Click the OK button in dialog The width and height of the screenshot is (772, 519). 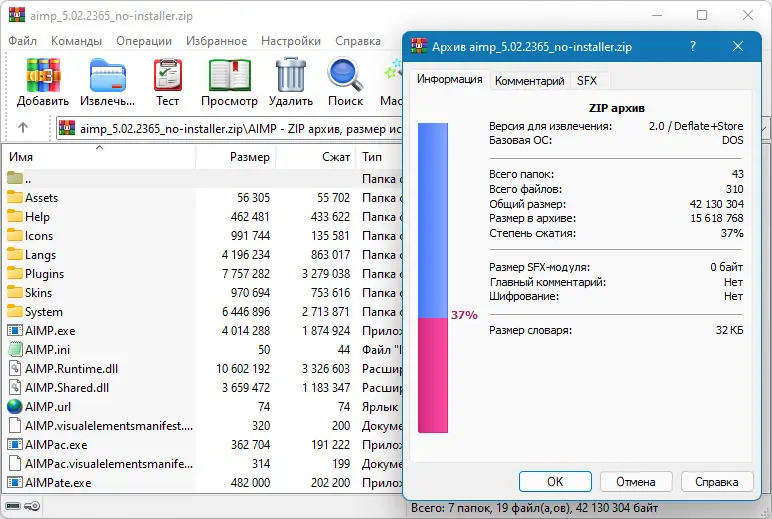(x=555, y=482)
